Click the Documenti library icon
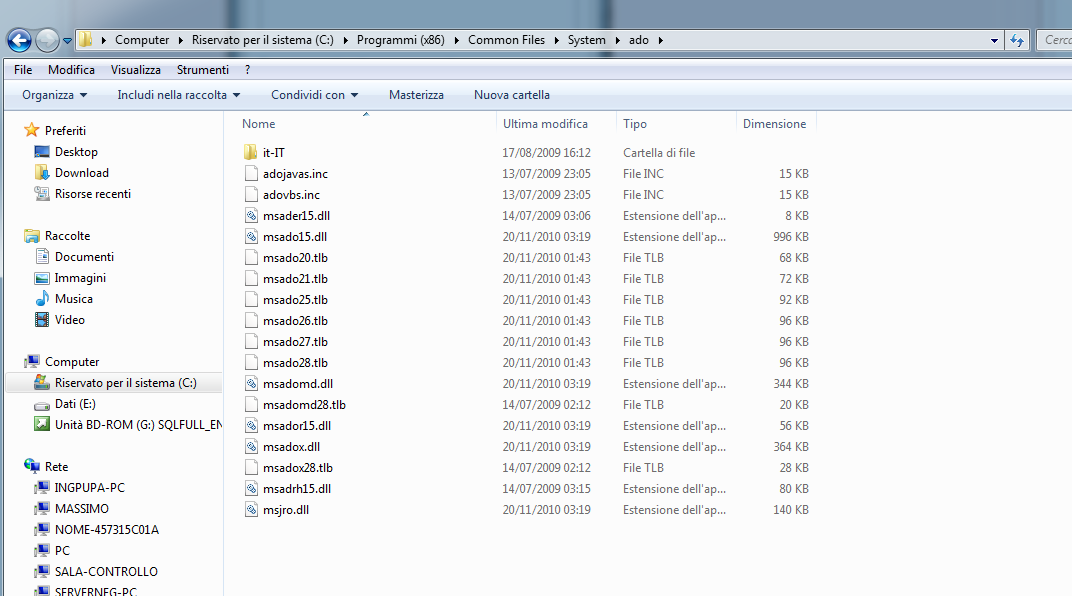 [x=42, y=256]
